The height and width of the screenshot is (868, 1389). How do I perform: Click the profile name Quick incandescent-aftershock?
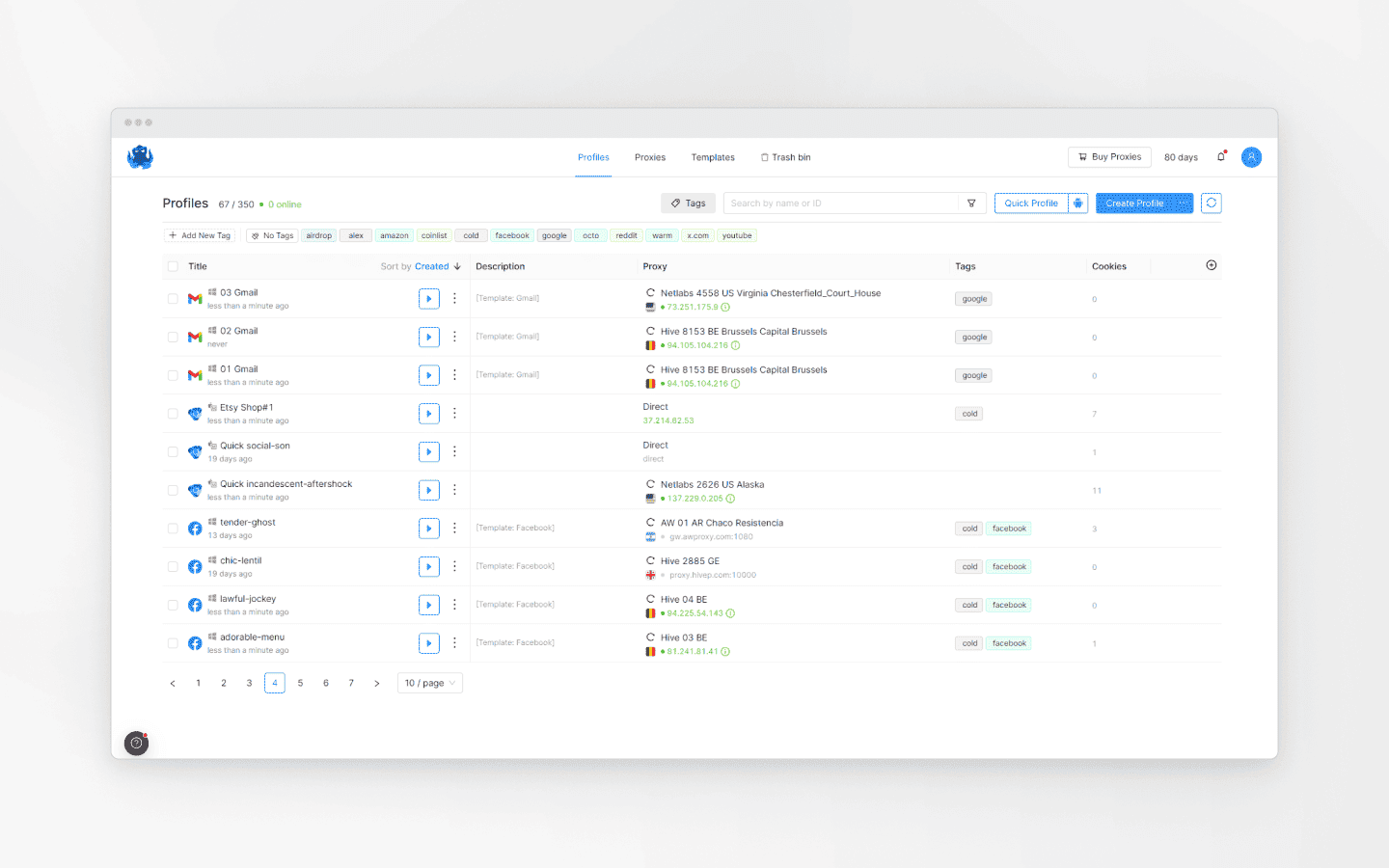click(x=286, y=484)
